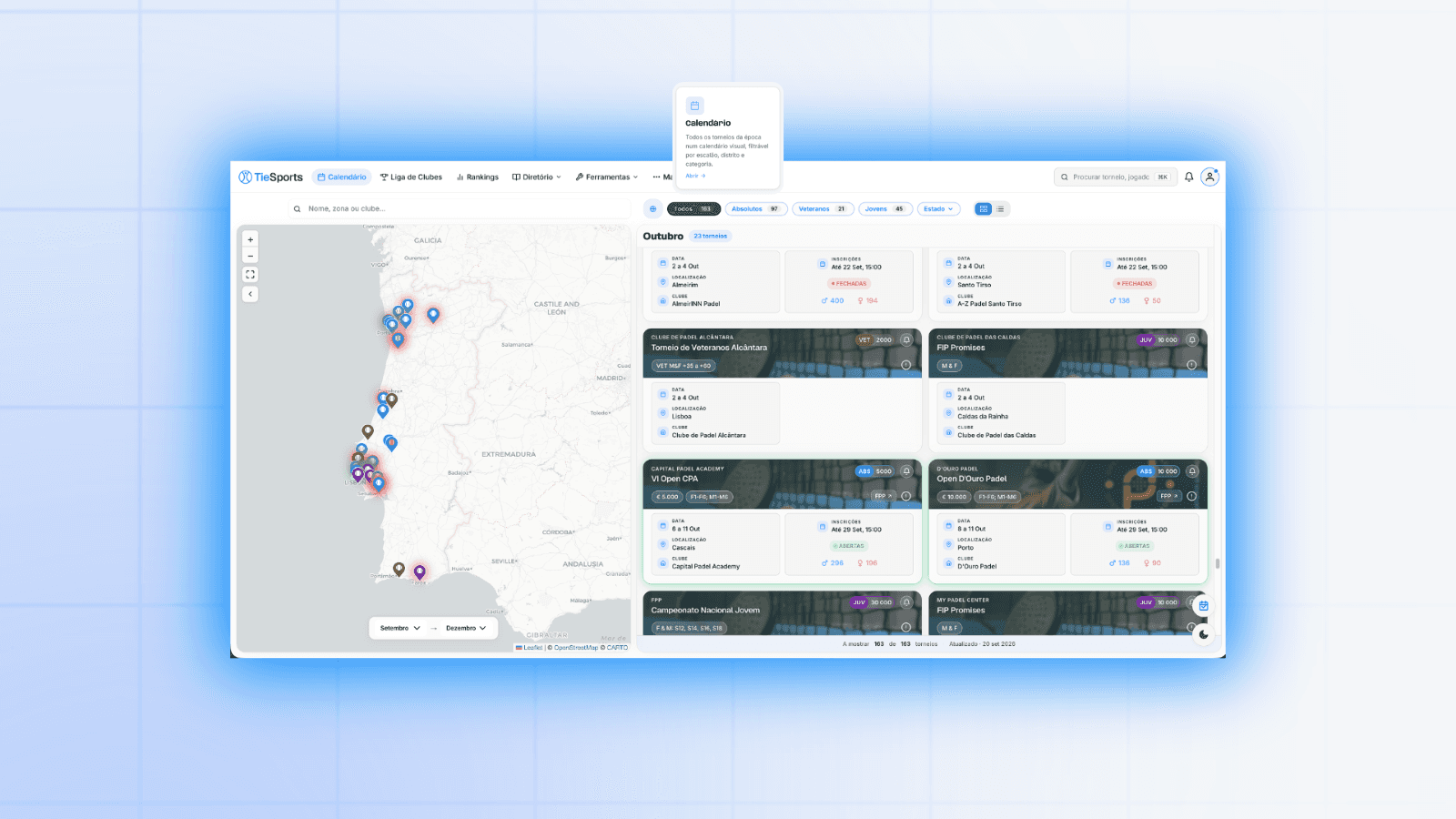Toggle dark mode moon icon

point(1203,634)
